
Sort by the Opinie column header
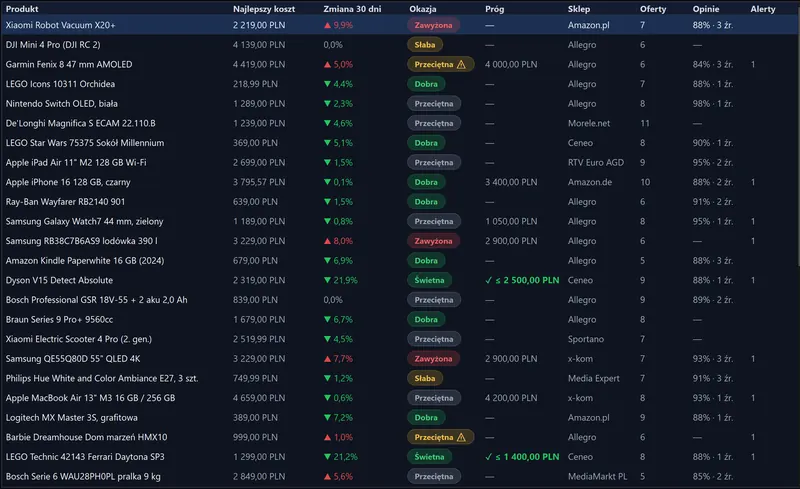[x=706, y=9]
